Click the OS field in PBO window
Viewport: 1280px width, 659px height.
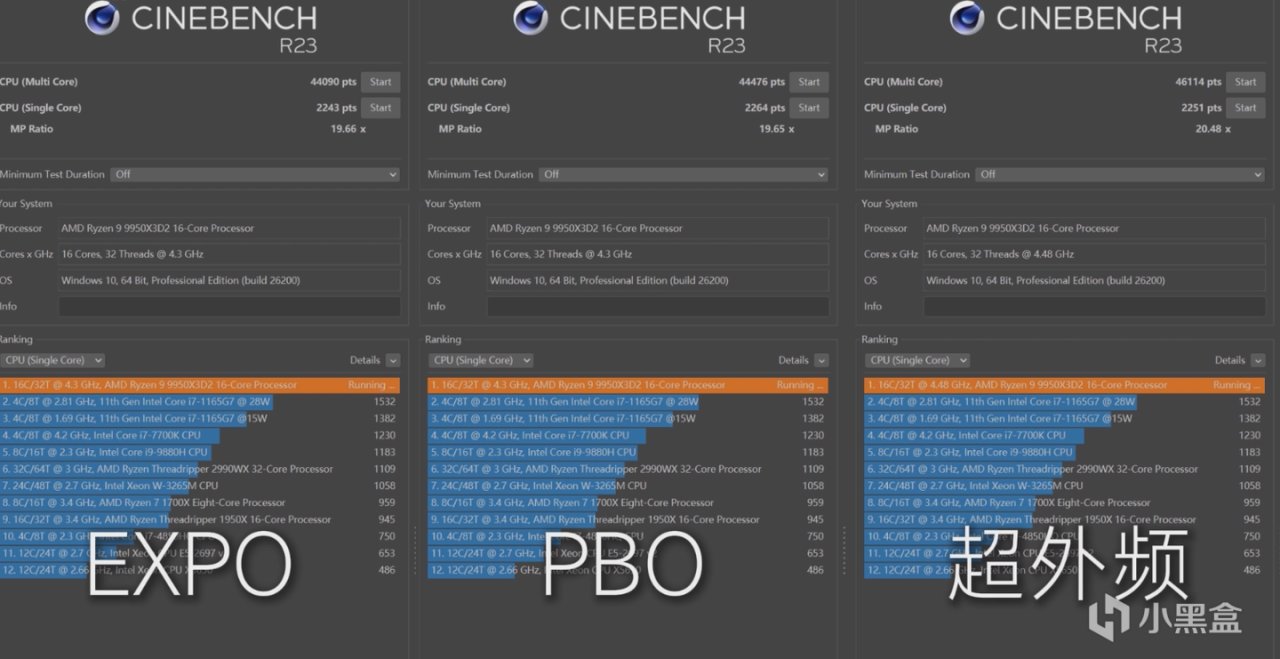(657, 280)
